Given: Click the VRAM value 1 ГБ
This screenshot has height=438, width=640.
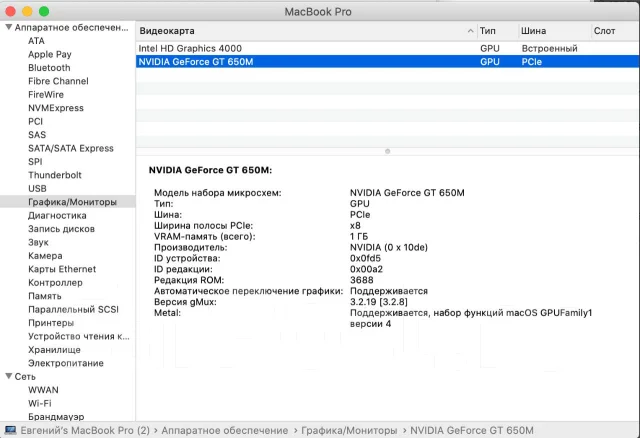Looking at the screenshot, I should coord(359,236).
